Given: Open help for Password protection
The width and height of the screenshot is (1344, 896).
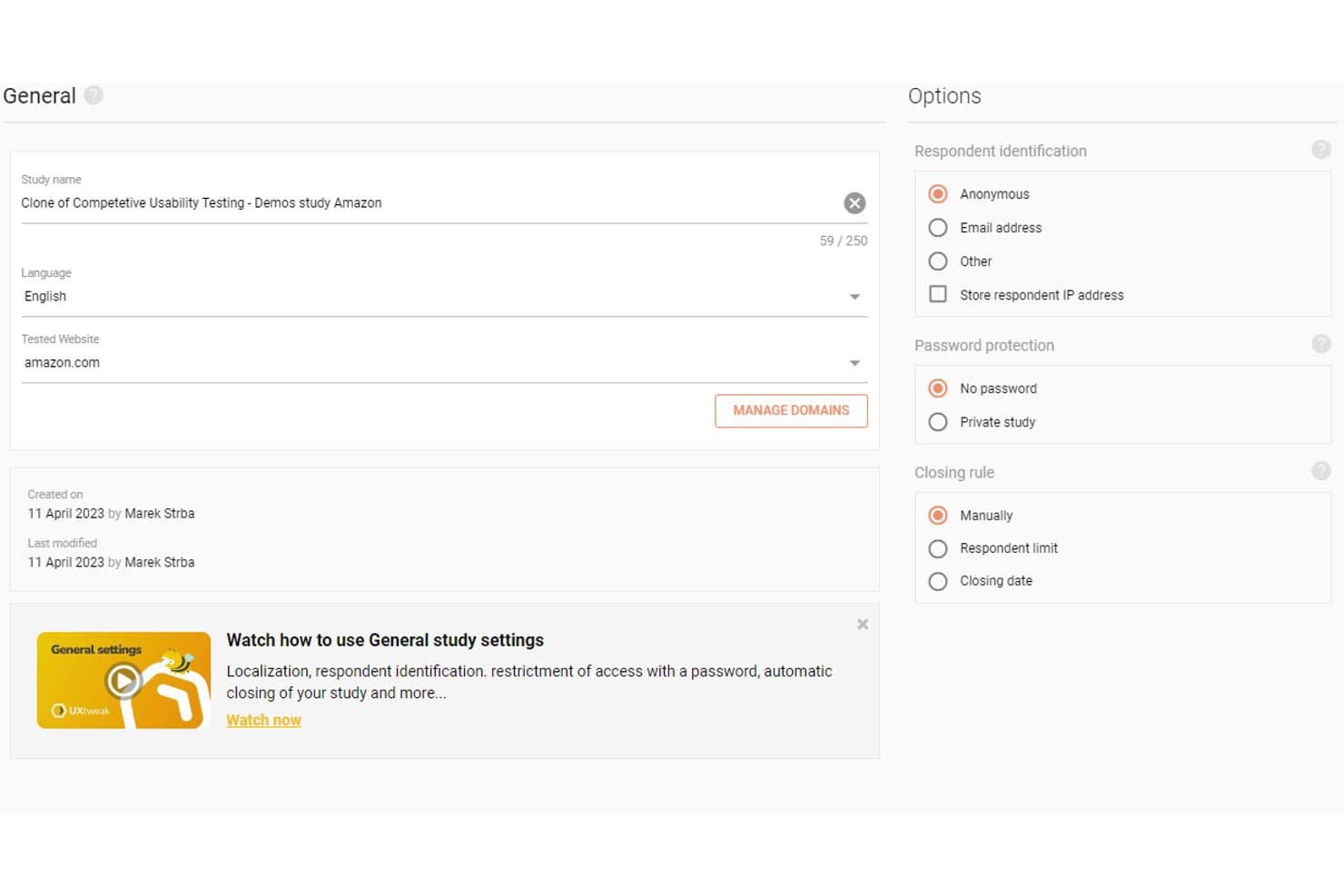Looking at the screenshot, I should coord(1321,344).
